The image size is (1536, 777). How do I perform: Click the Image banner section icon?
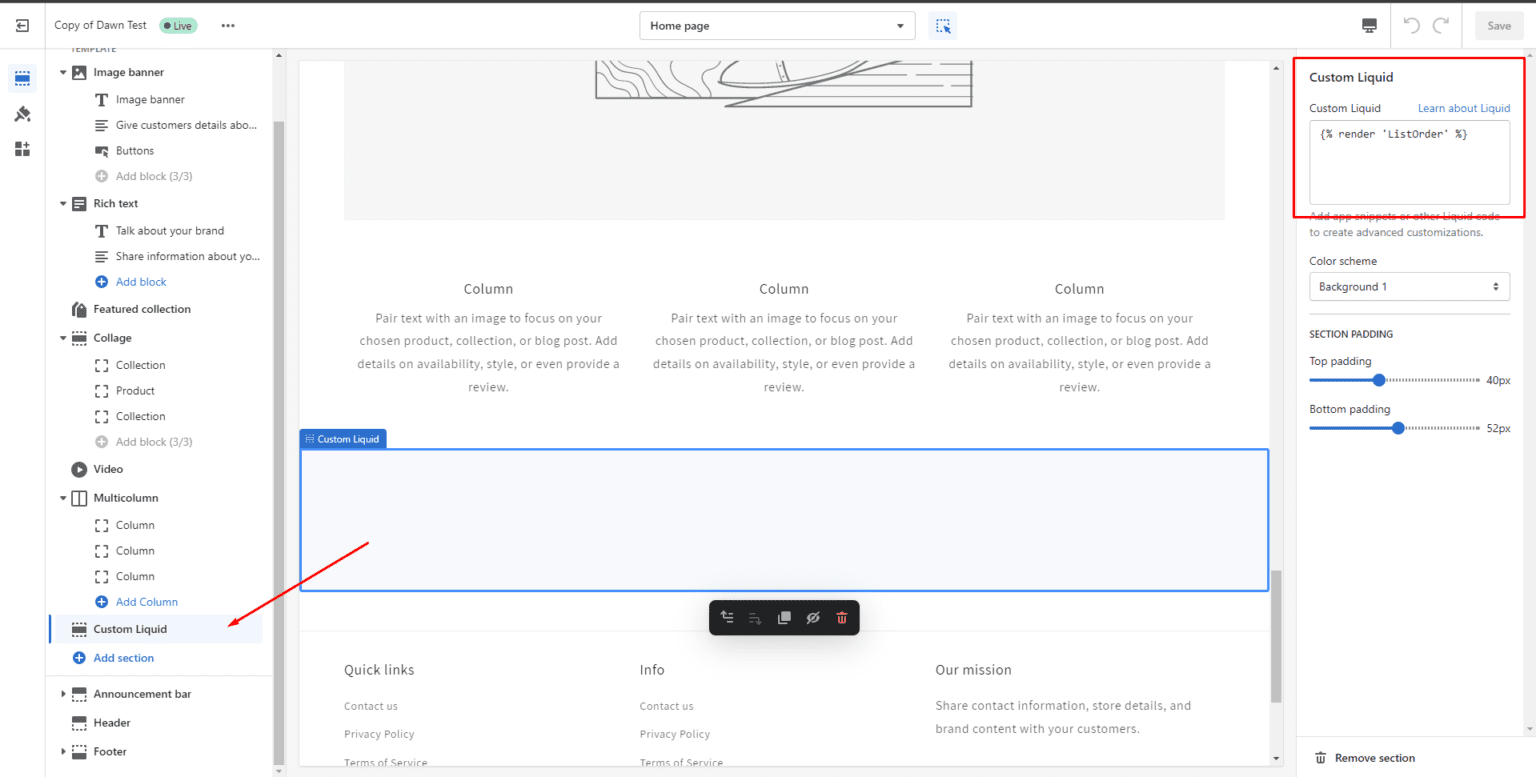[x=79, y=73]
